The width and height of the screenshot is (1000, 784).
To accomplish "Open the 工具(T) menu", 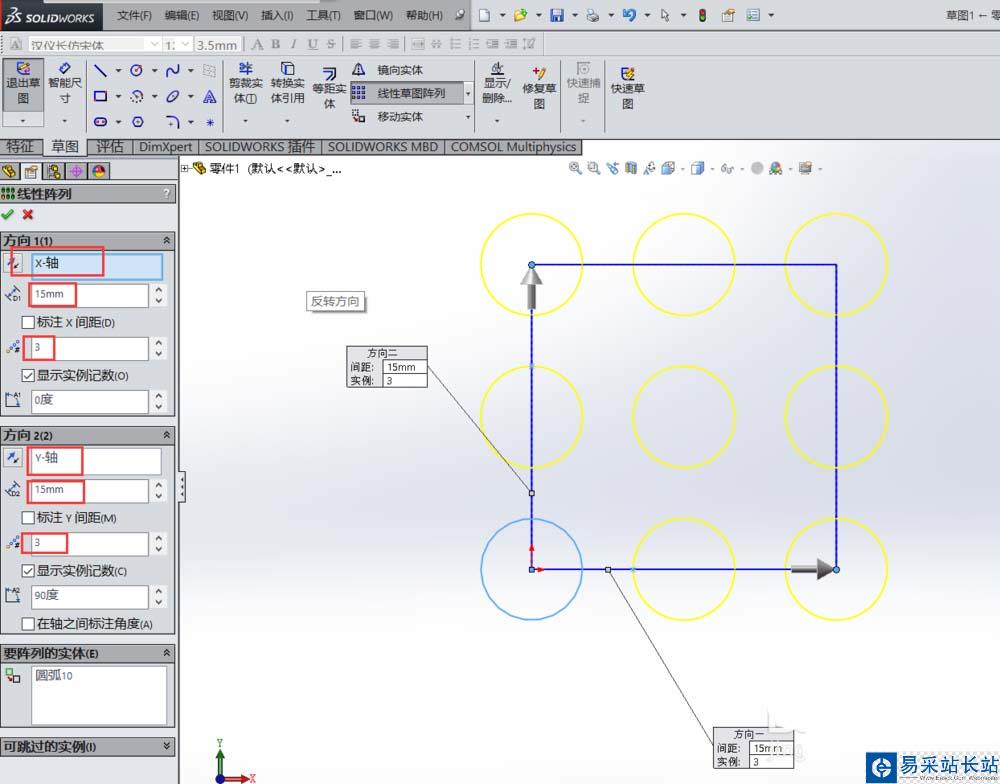I will pos(323,15).
